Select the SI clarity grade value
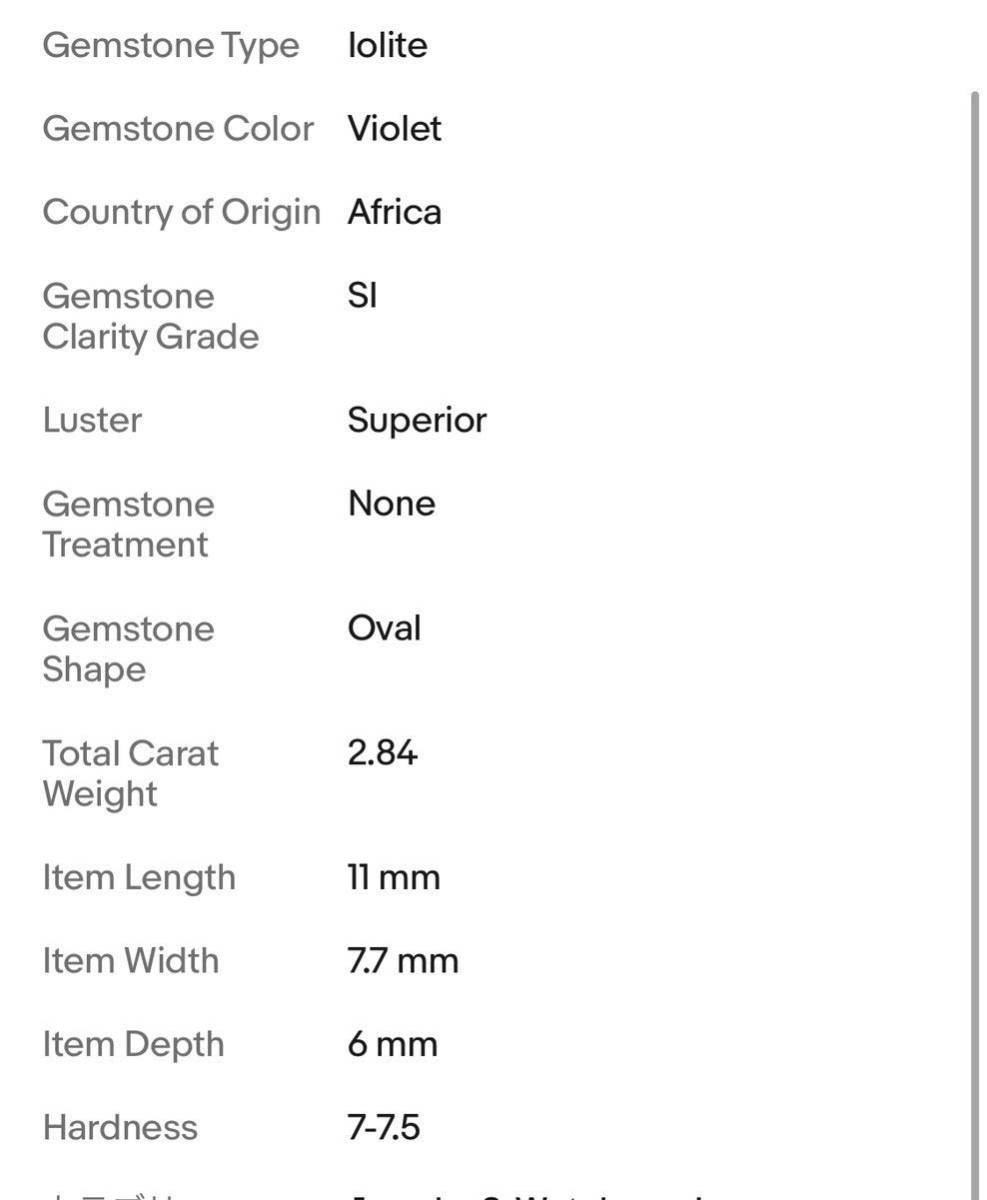Viewport: 987px width, 1200px height. coord(362,296)
